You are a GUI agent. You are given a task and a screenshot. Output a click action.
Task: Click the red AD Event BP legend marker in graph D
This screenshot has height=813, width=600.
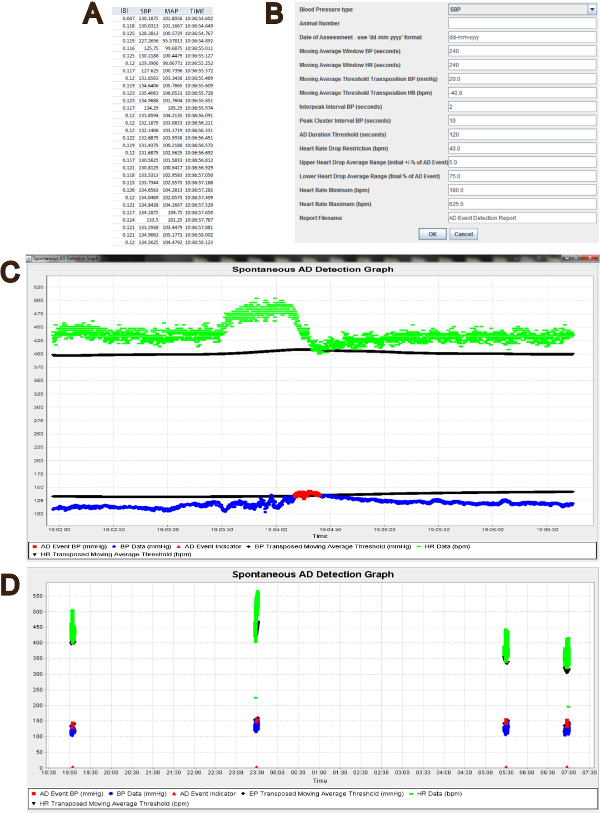pyautogui.click(x=34, y=794)
